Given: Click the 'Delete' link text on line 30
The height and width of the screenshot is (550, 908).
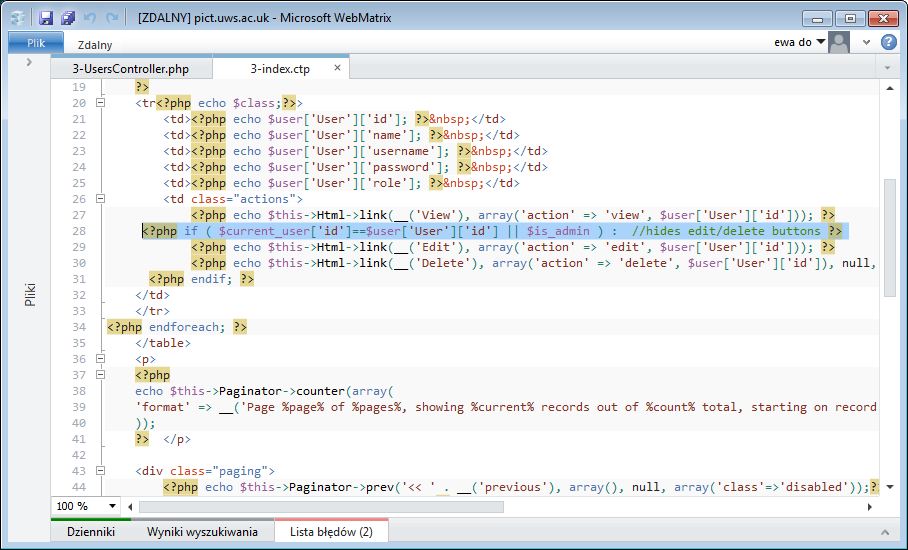Looking at the screenshot, I should pos(442,263).
